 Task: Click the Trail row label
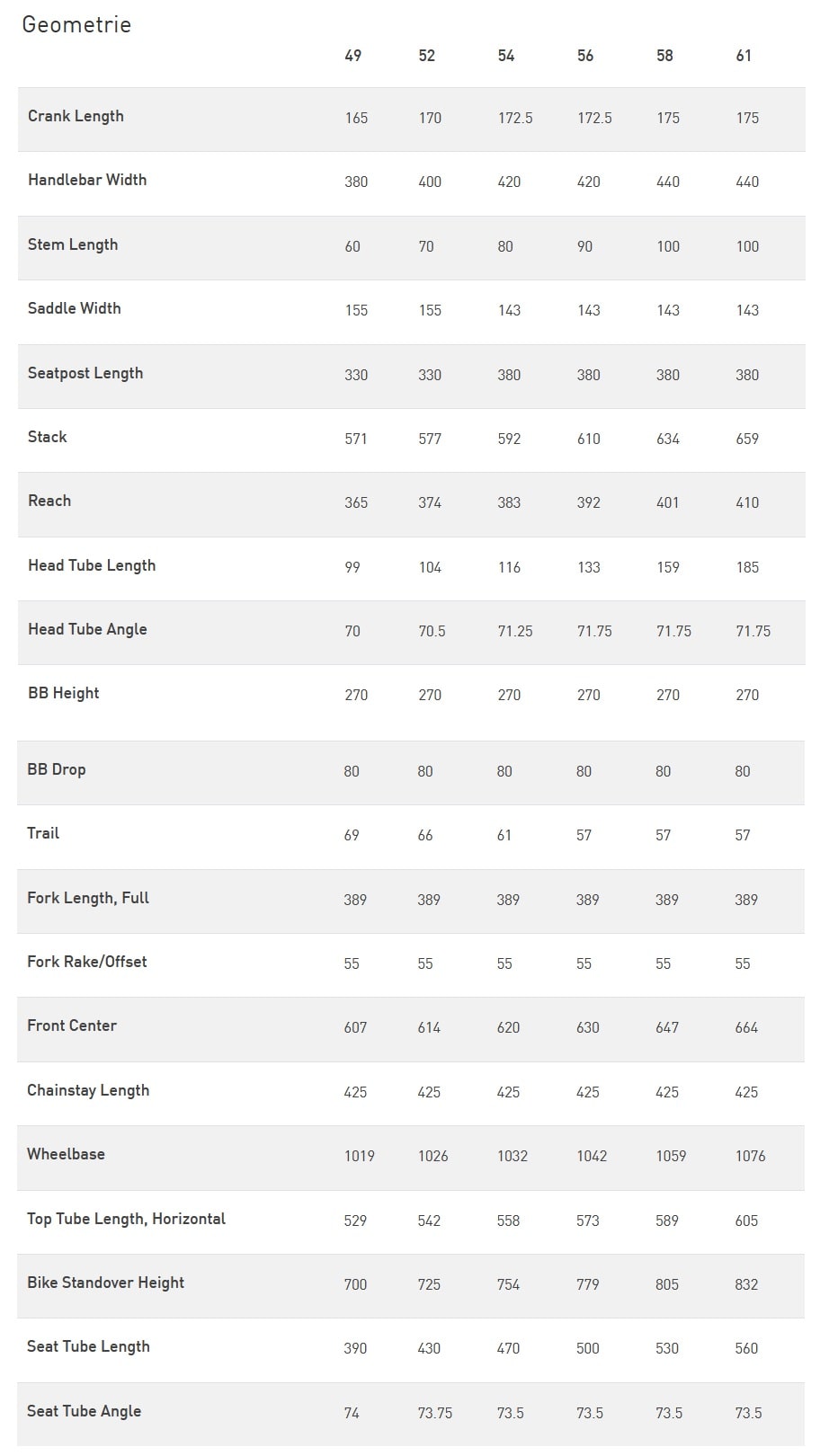point(43,833)
